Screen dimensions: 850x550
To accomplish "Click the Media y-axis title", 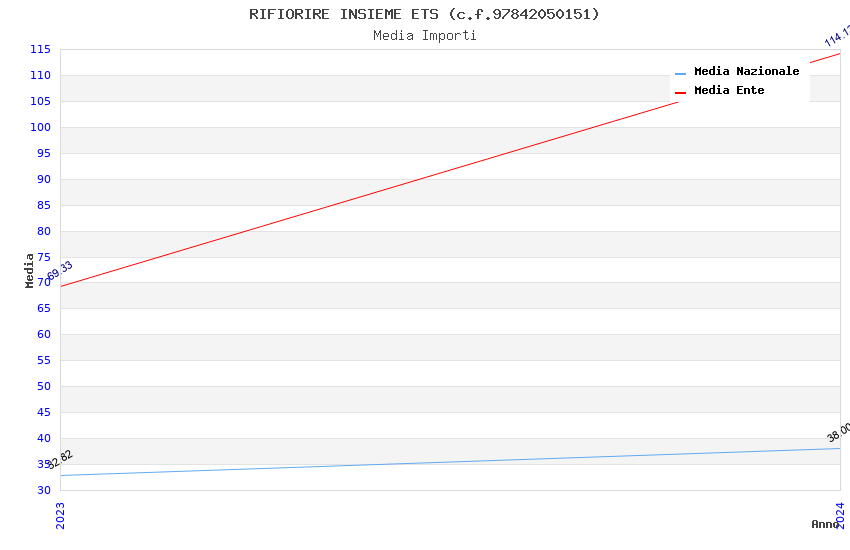I will [x=29, y=270].
